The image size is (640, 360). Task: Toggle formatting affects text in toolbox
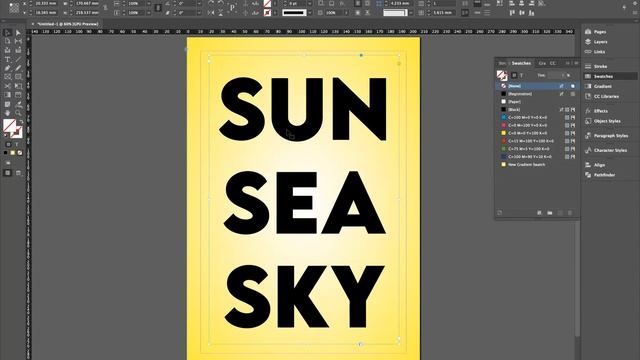17,144
